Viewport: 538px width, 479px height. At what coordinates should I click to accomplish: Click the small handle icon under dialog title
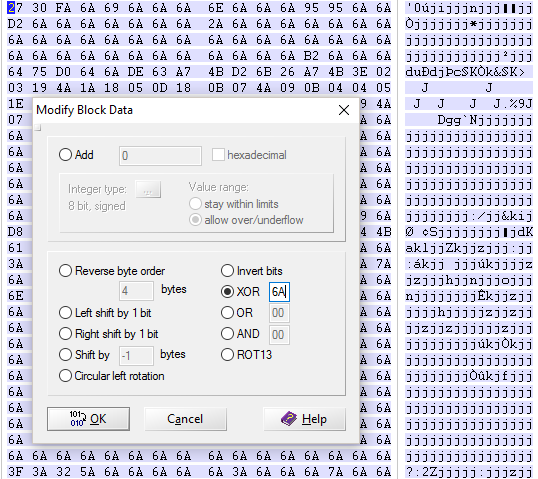coord(38,128)
